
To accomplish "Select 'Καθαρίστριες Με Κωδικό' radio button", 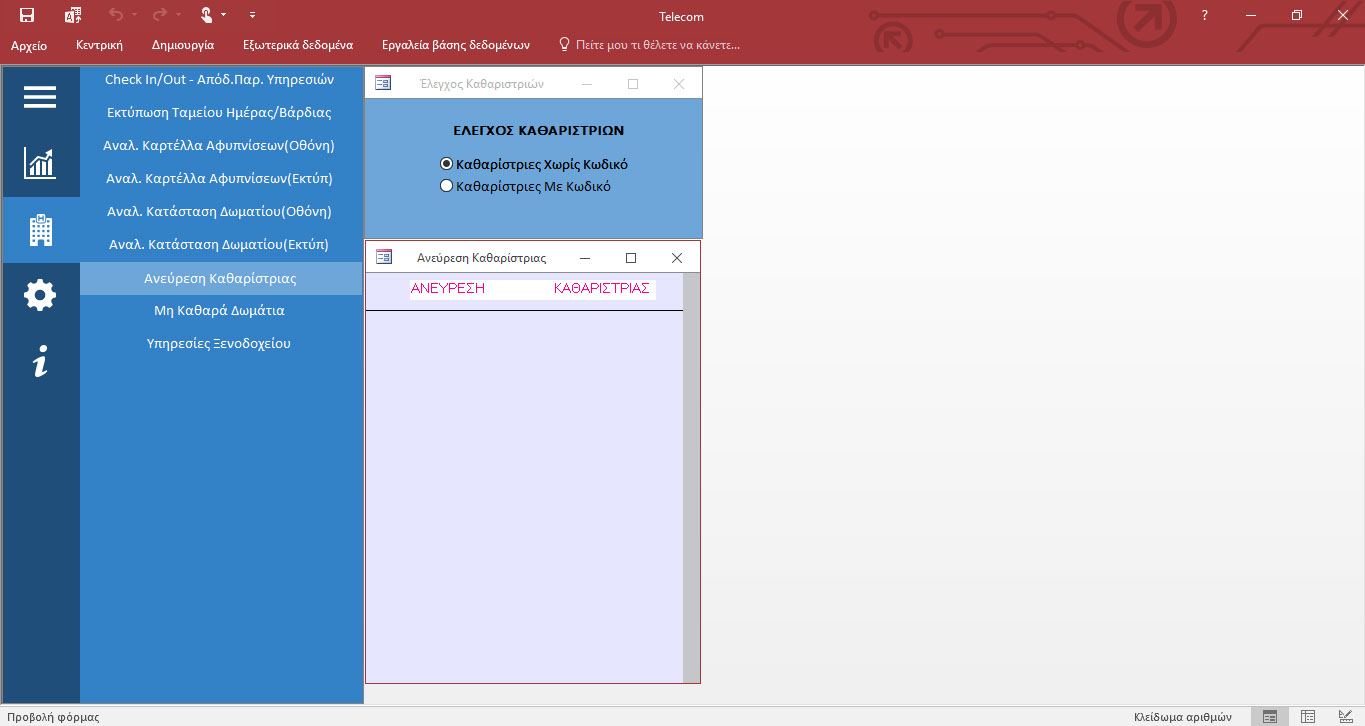I will tap(447, 186).
